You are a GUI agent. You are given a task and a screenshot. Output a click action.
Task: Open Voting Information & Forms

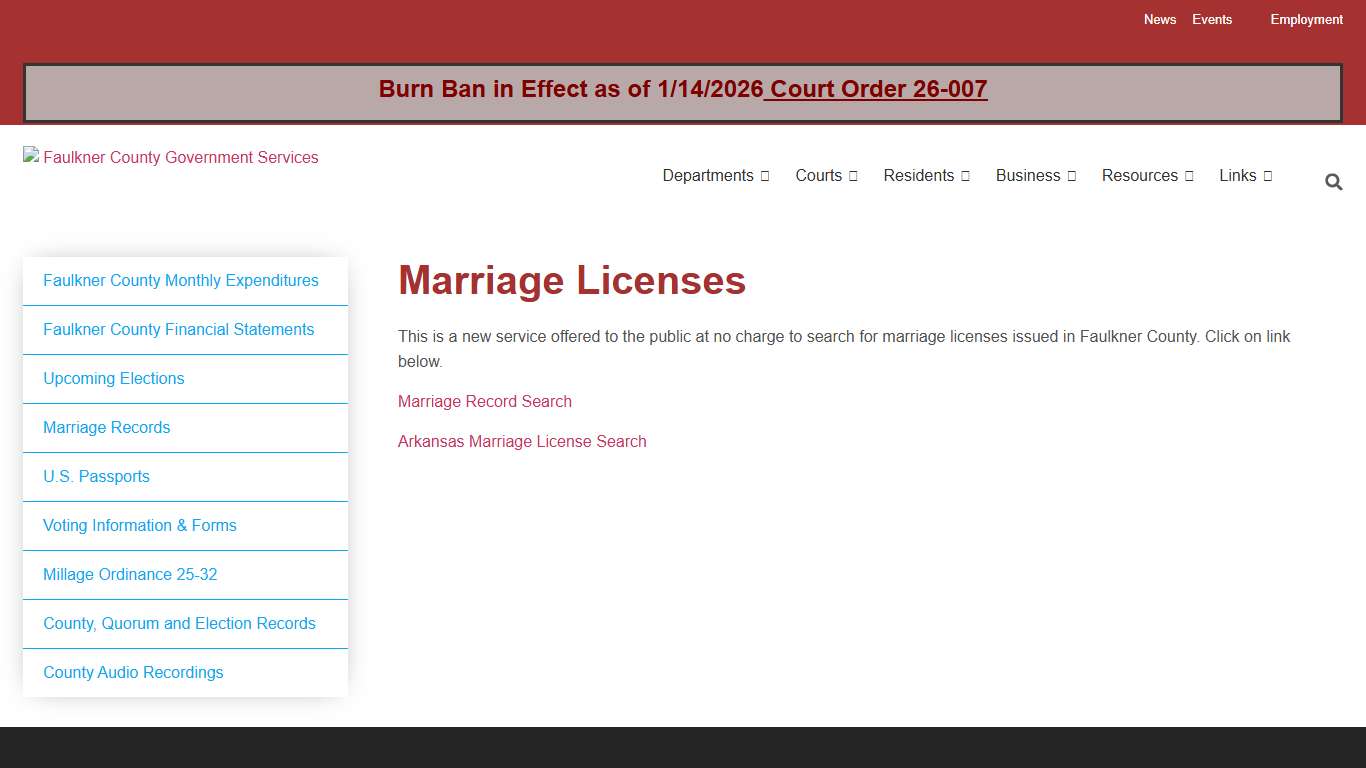click(140, 525)
